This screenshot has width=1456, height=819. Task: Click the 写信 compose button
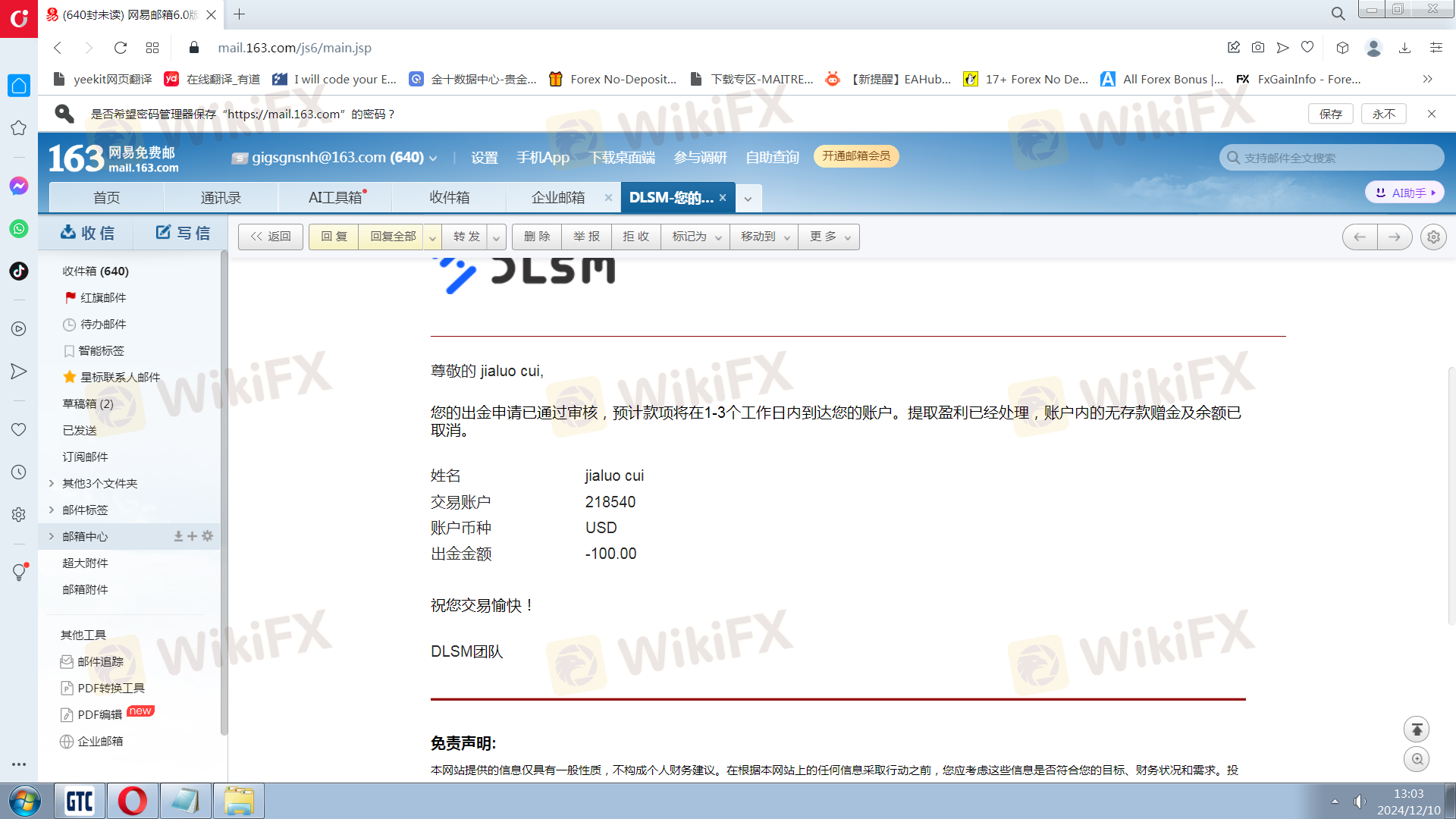(x=182, y=233)
